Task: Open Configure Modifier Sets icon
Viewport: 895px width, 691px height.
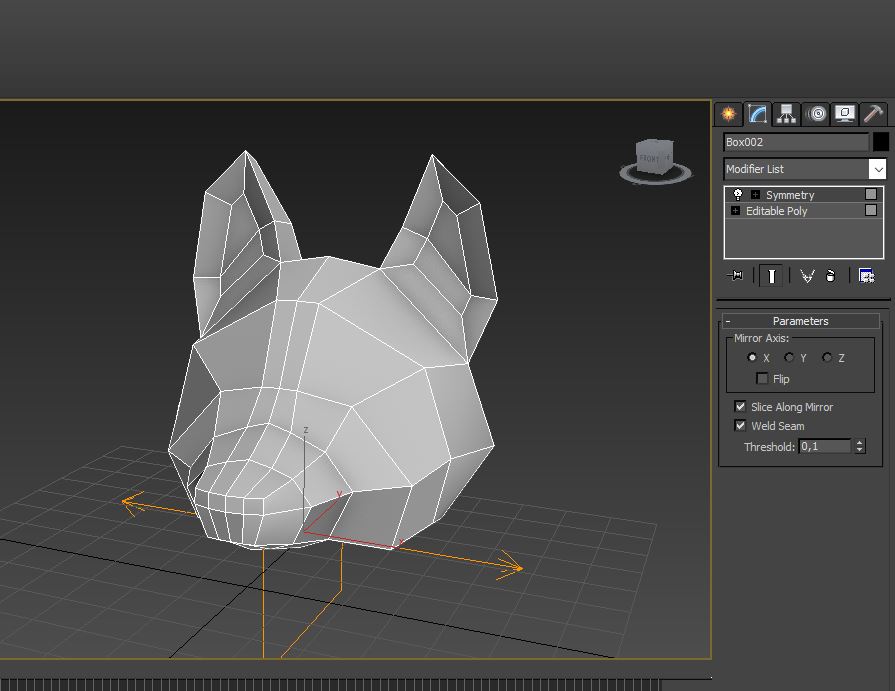Action: [866, 276]
